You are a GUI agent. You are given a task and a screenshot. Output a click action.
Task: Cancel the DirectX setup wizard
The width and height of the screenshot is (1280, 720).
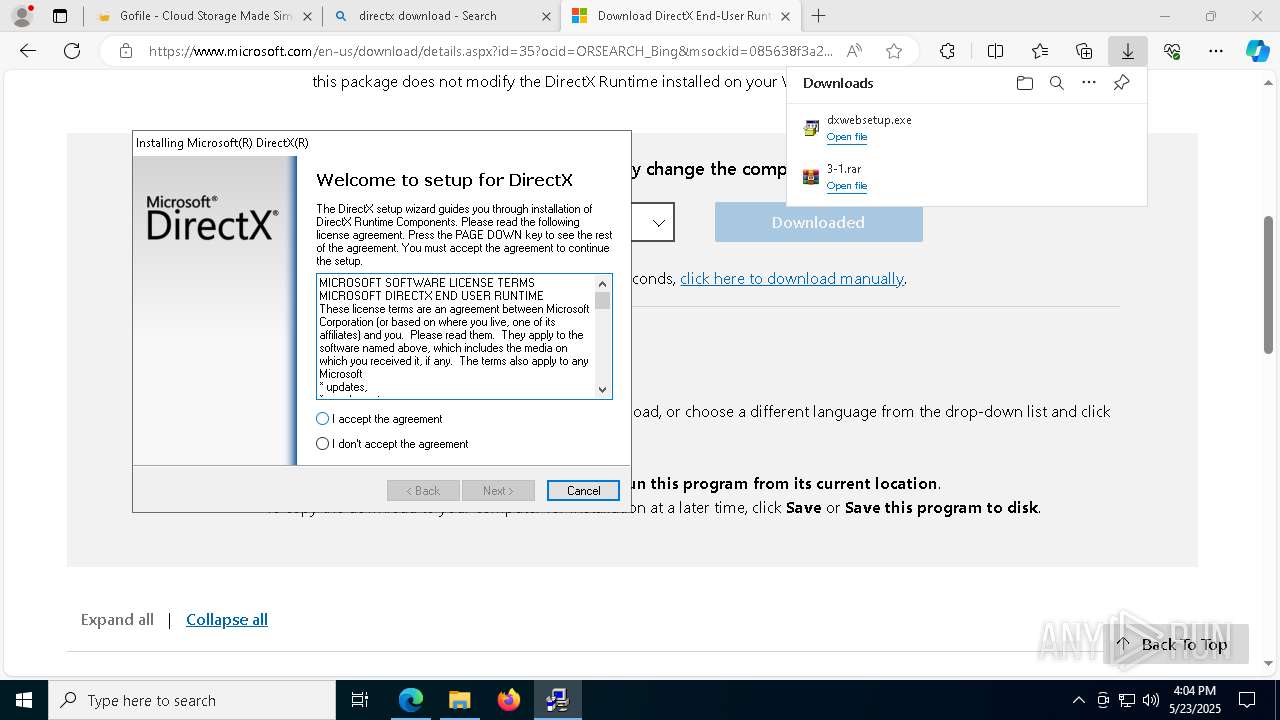pos(583,491)
